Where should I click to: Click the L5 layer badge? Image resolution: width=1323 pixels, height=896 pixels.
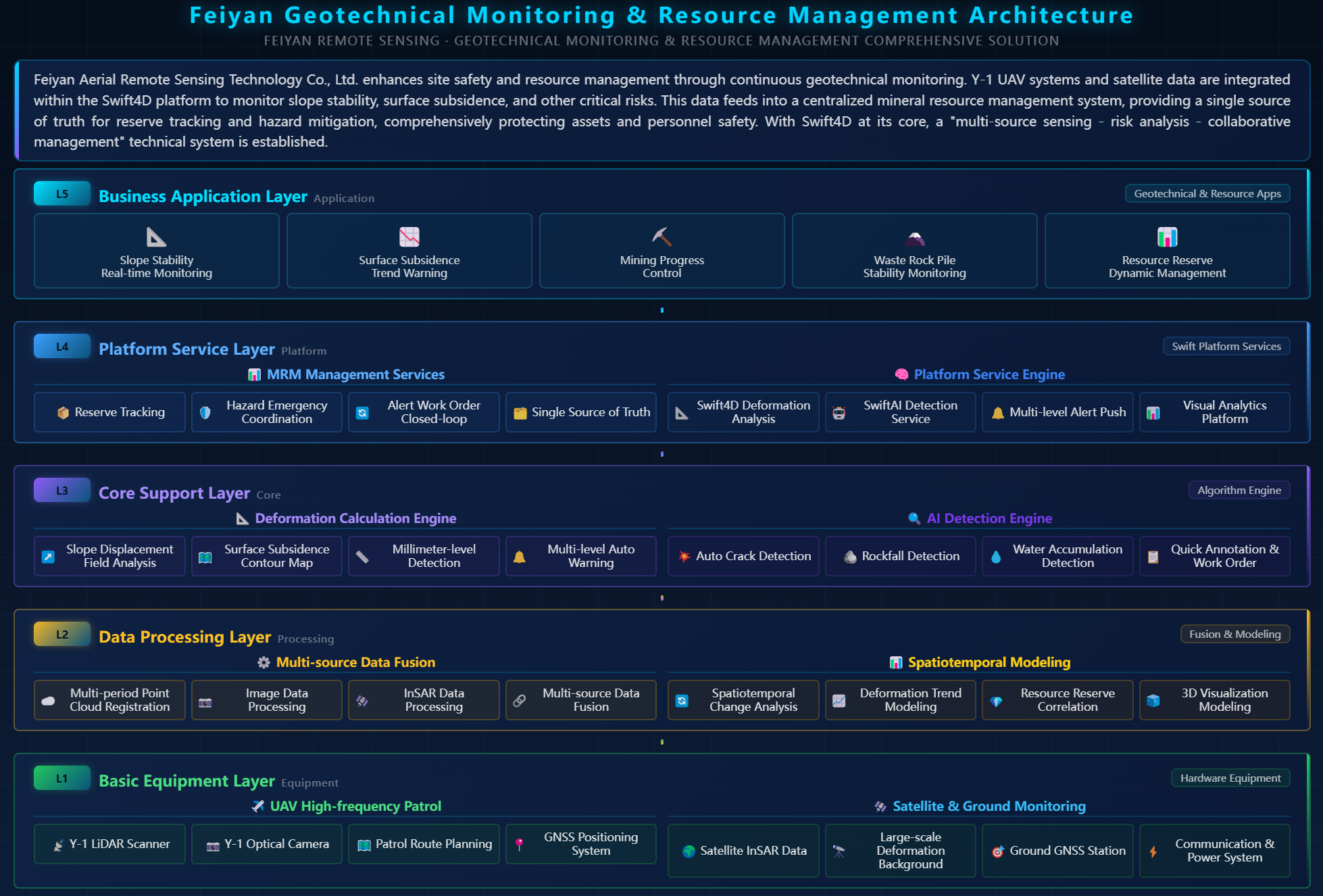coord(62,194)
